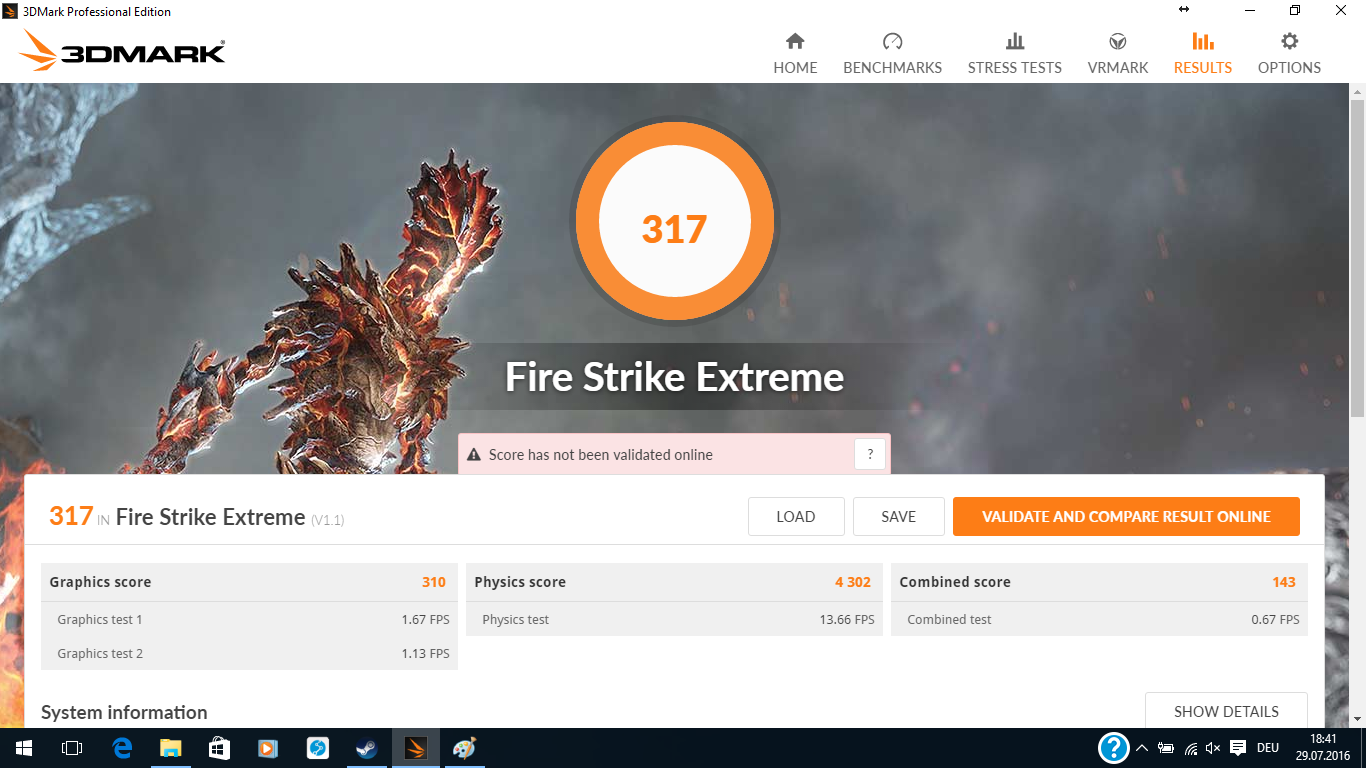The height and width of the screenshot is (768, 1366).
Task: Click the 3DMark taskbar icon
Action: (x=415, y=748)
